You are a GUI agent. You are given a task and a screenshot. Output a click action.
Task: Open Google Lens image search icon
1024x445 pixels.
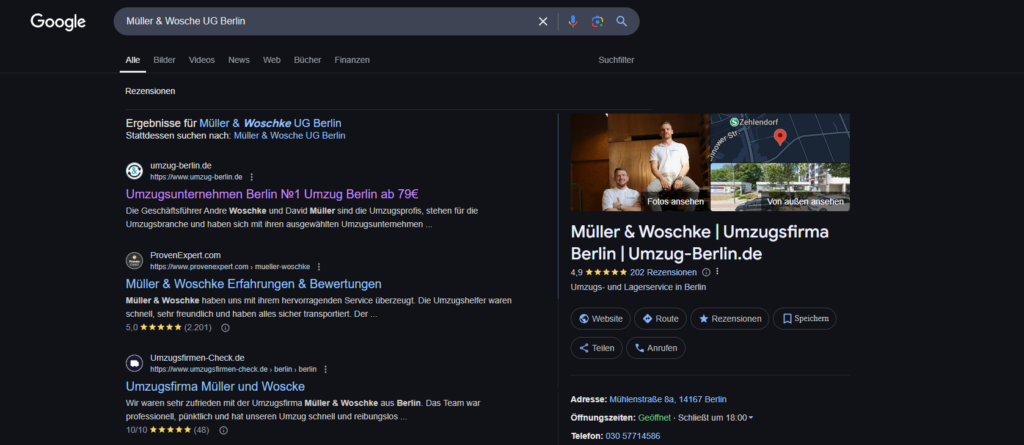pos(597,22)
